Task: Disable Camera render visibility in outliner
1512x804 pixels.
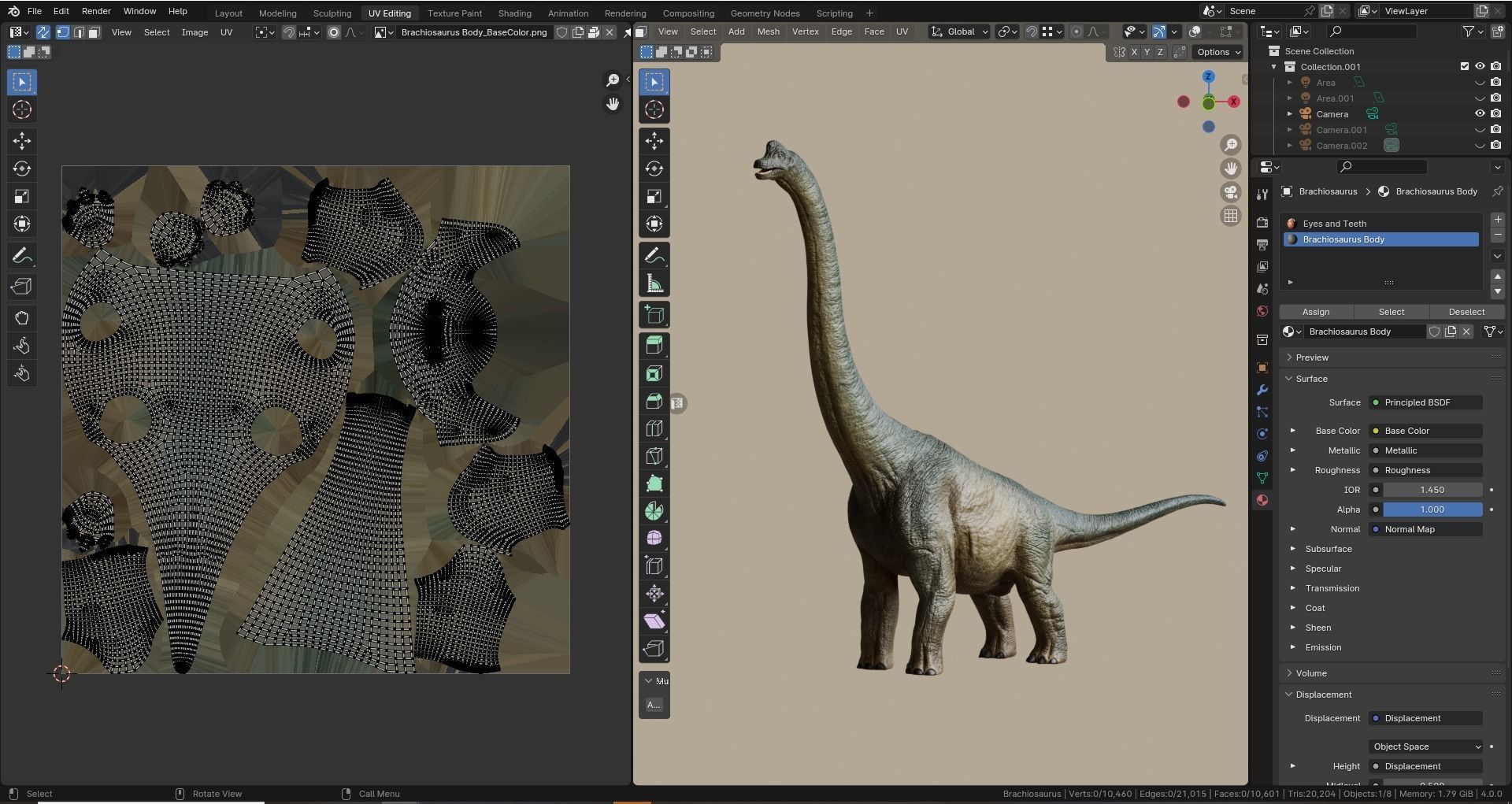Action: click(x=1496, y=113)
